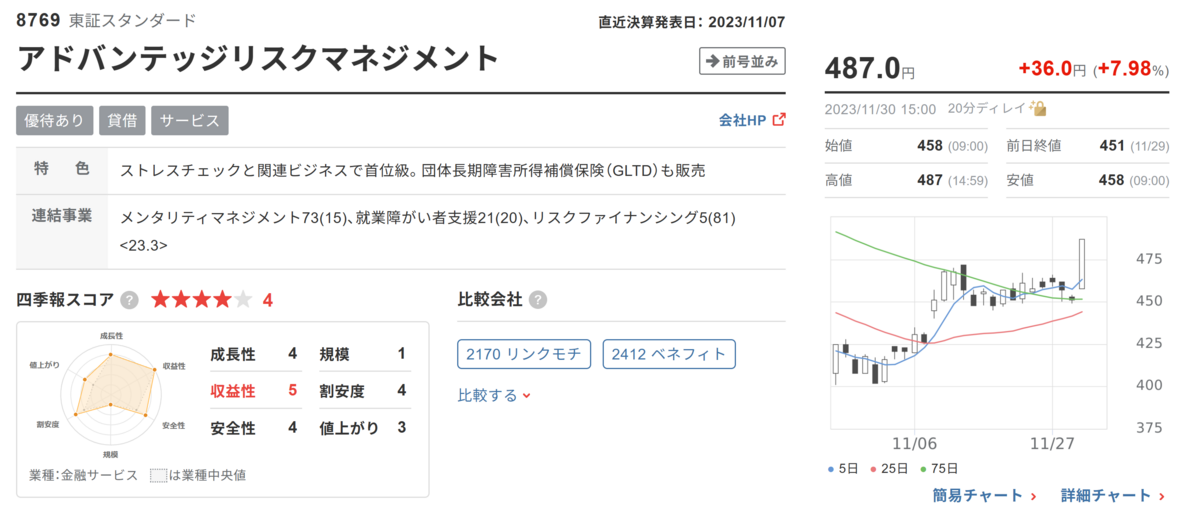Click the 優待あり tag
Screen dimensions: 1200x512
pos(55,120)
